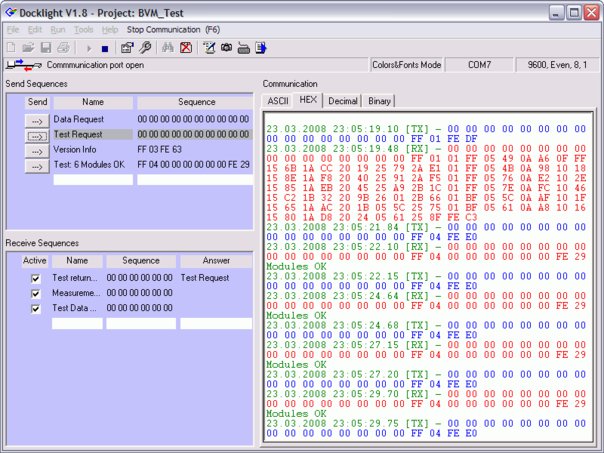Click the Answer column header

(x=216, y=261)
